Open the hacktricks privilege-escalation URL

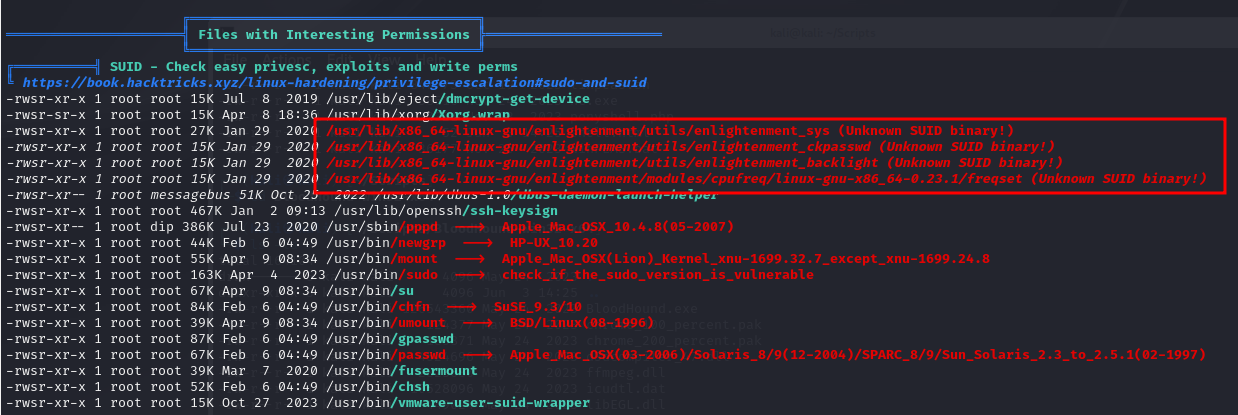click(334, 83)
